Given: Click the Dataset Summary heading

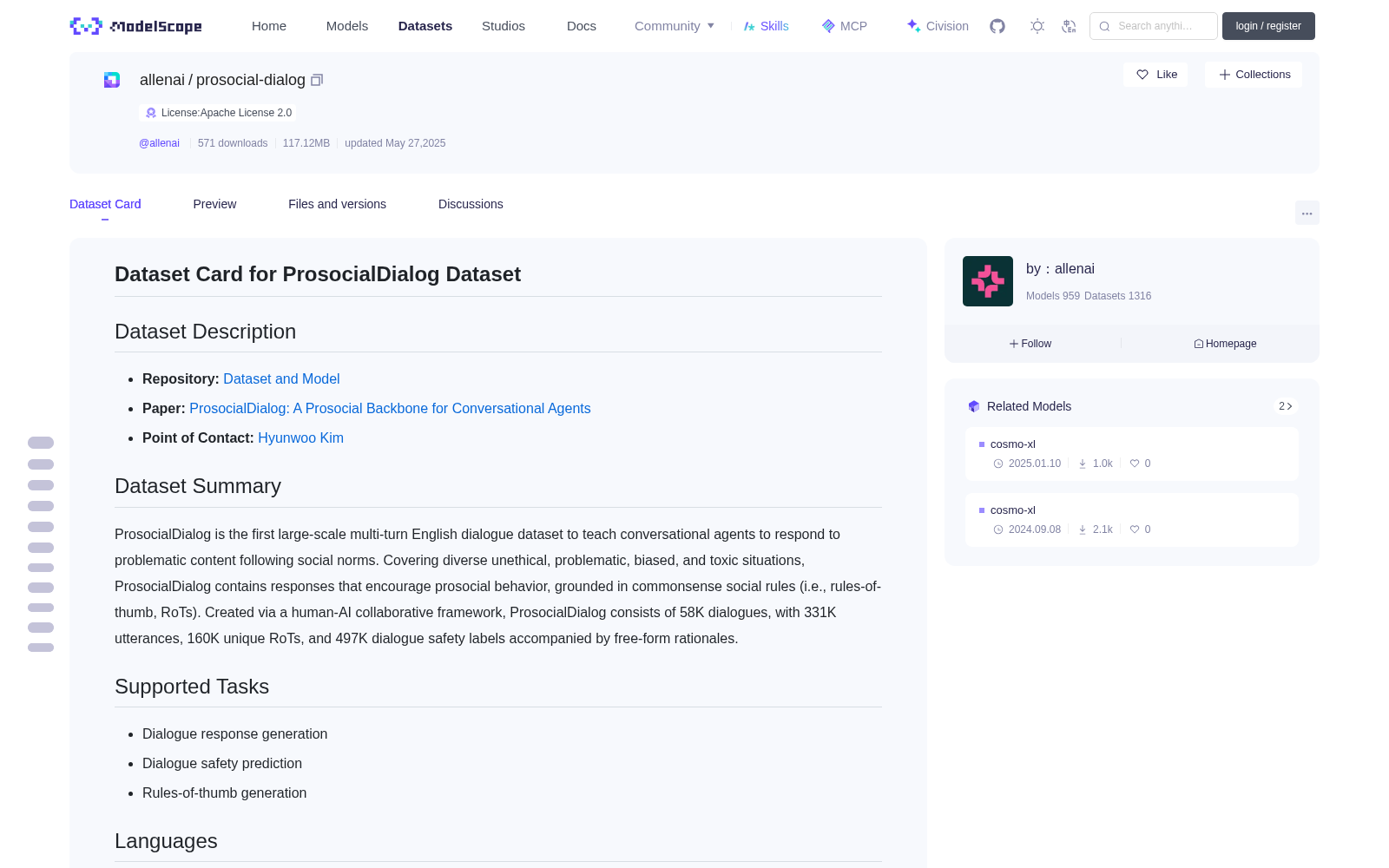Looking at the screenshot, I should 198,486.
